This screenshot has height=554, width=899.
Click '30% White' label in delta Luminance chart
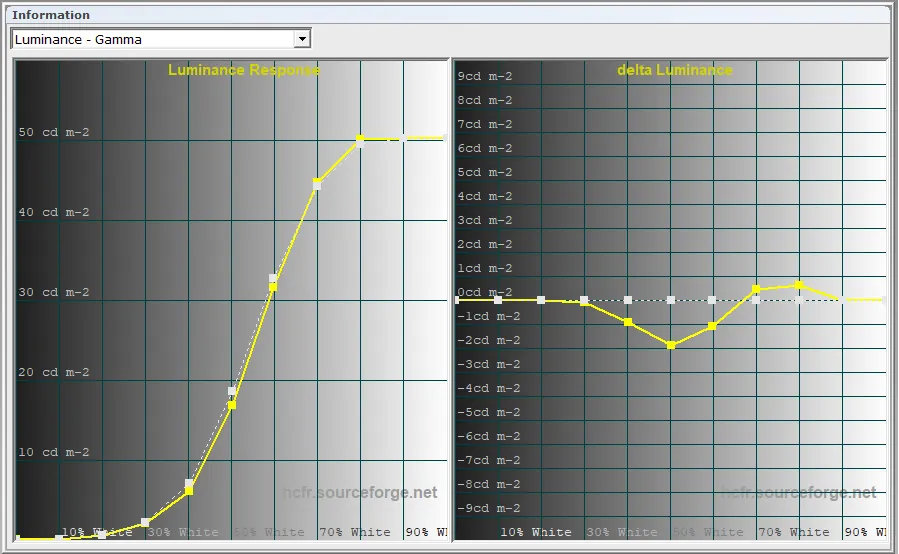point(622,532)
